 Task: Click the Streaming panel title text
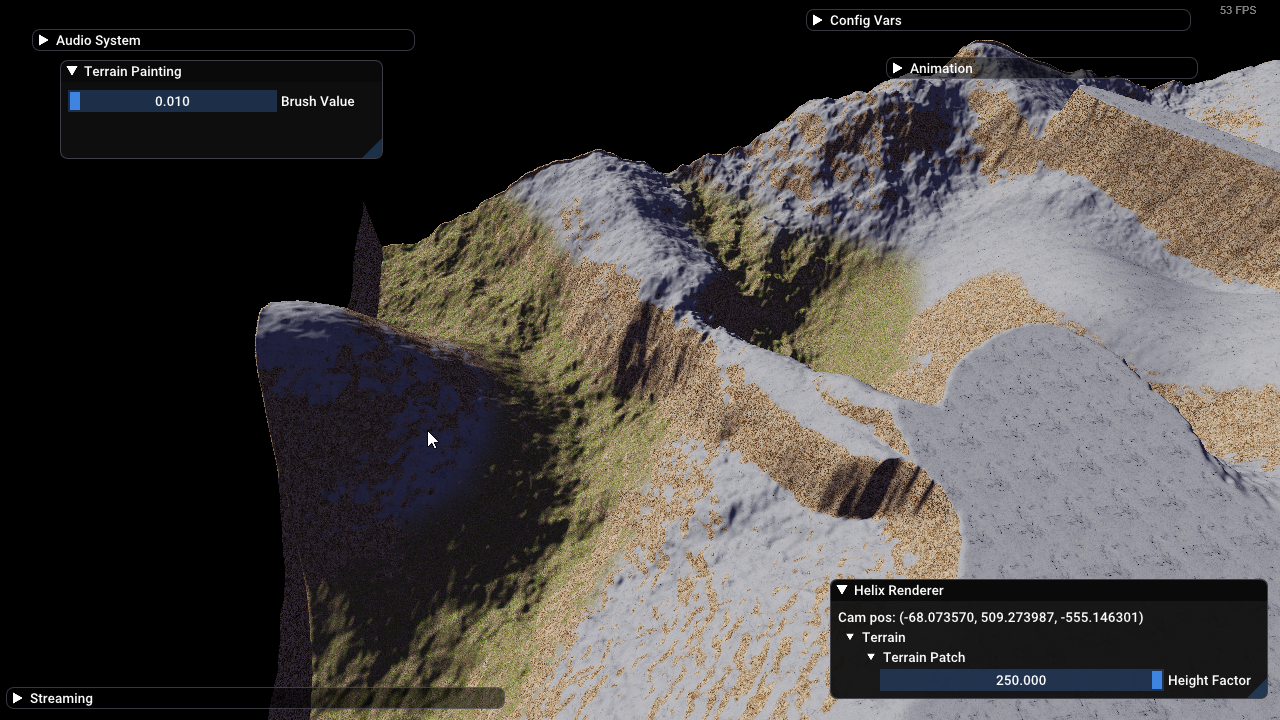pyautogui.click(x=61, y=698)
